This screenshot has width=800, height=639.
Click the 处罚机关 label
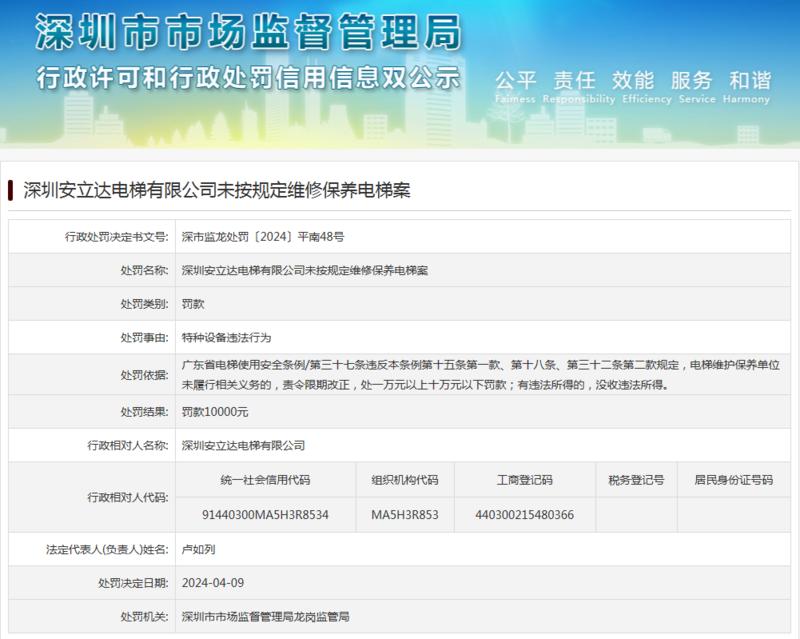pos(144,617)
